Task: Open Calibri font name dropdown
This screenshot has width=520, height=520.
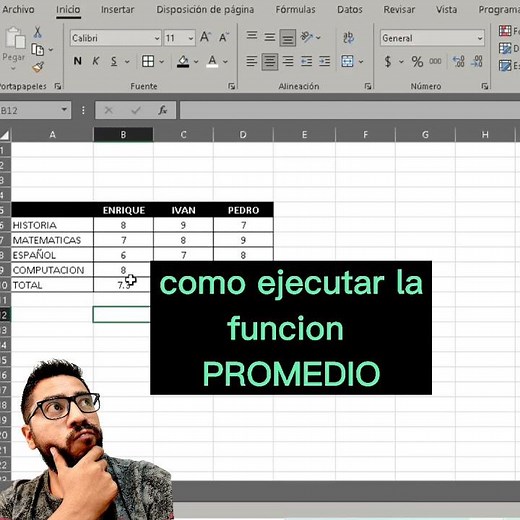Action: pos(157,38)
